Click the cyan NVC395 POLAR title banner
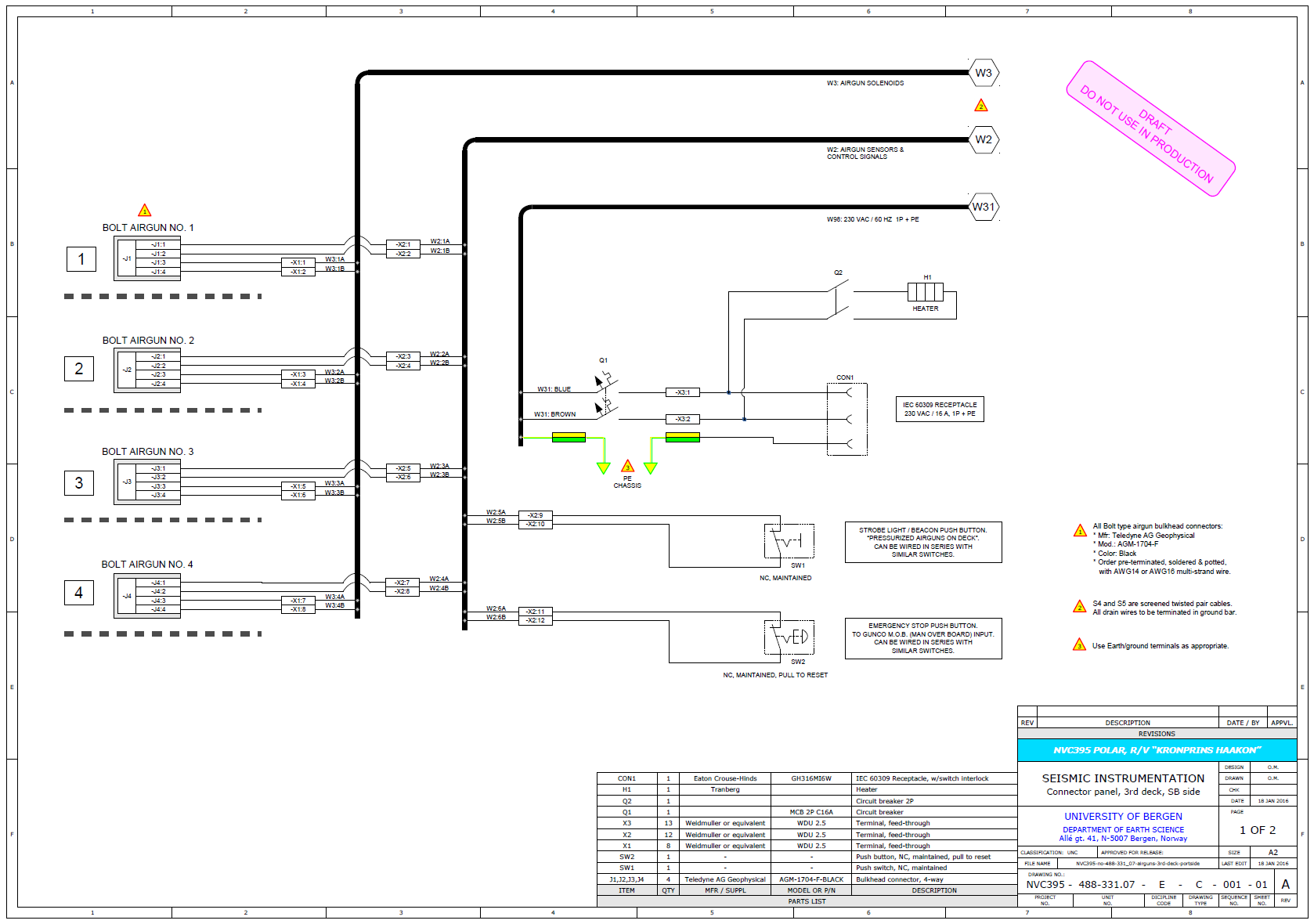This screenshot has width=1314, height=924. 1156,750
